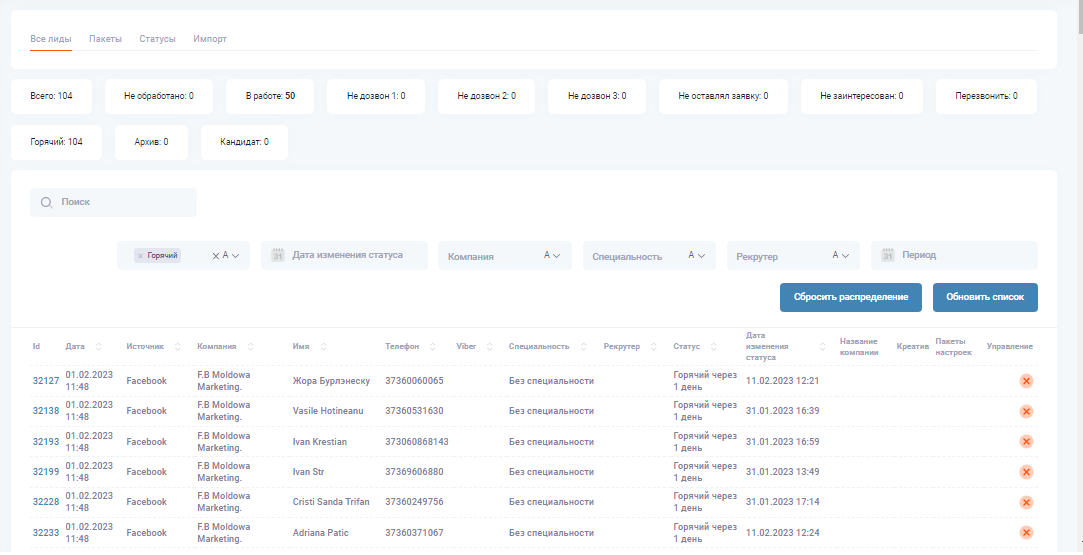Remove the Горячий filter tag
1083x555 pixels.
(140, 256)
